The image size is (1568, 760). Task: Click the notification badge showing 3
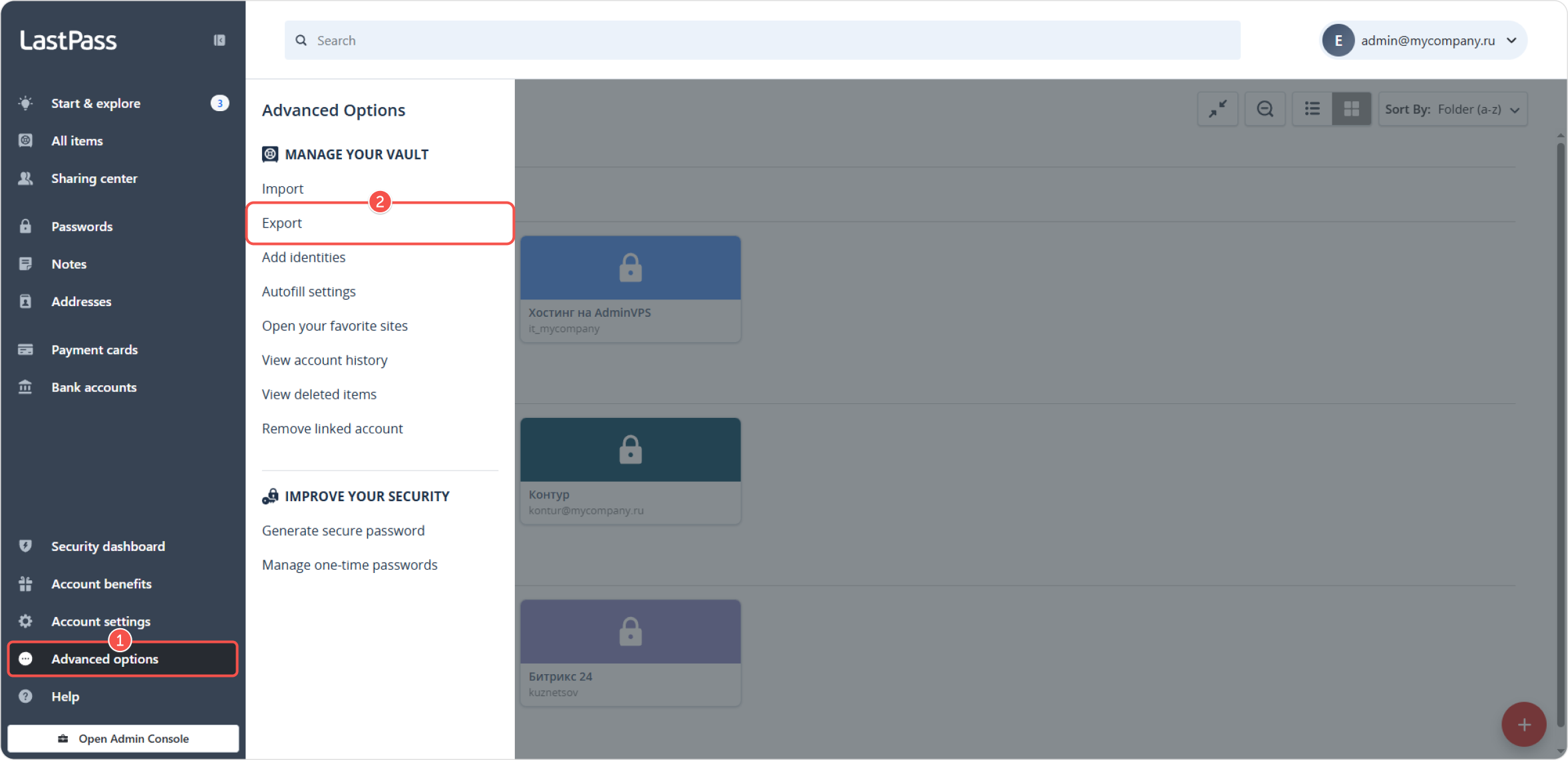pyautogui.click(x=220, y=103)
